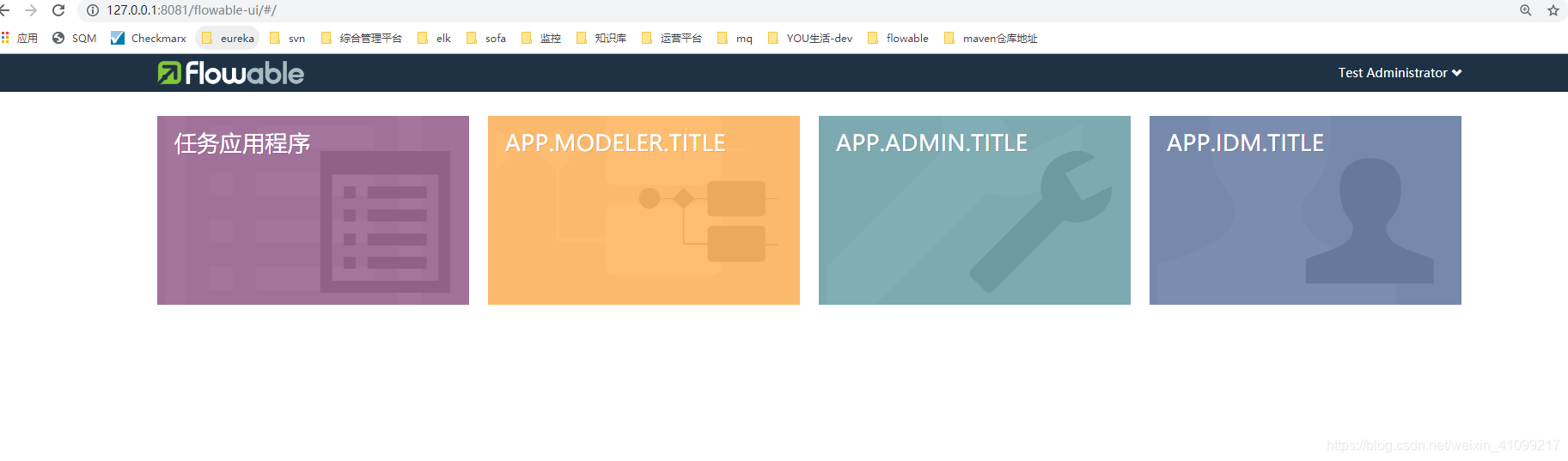
Task: Open the 综合管理平台 bookmark folder
Action: click(x=361, y=38)
